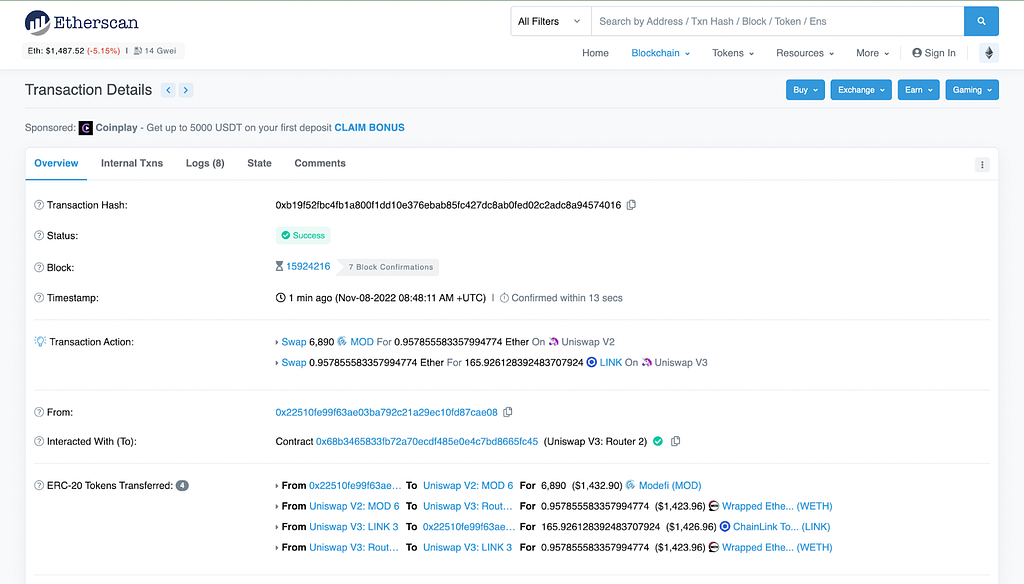This screenshot has height=584, width=1024.
Task: Click the LINK token icon in swap action
Action: 592,363
